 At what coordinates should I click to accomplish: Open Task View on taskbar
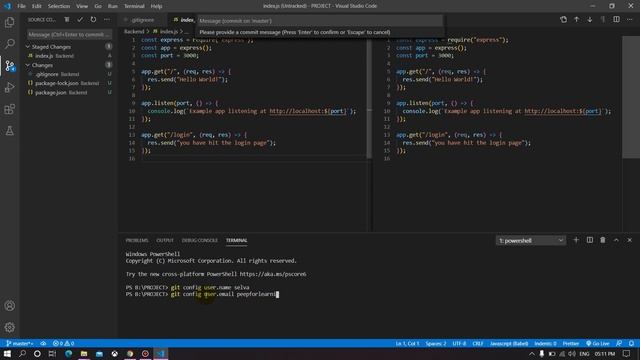pyautogui.click(x=52, y=353)
